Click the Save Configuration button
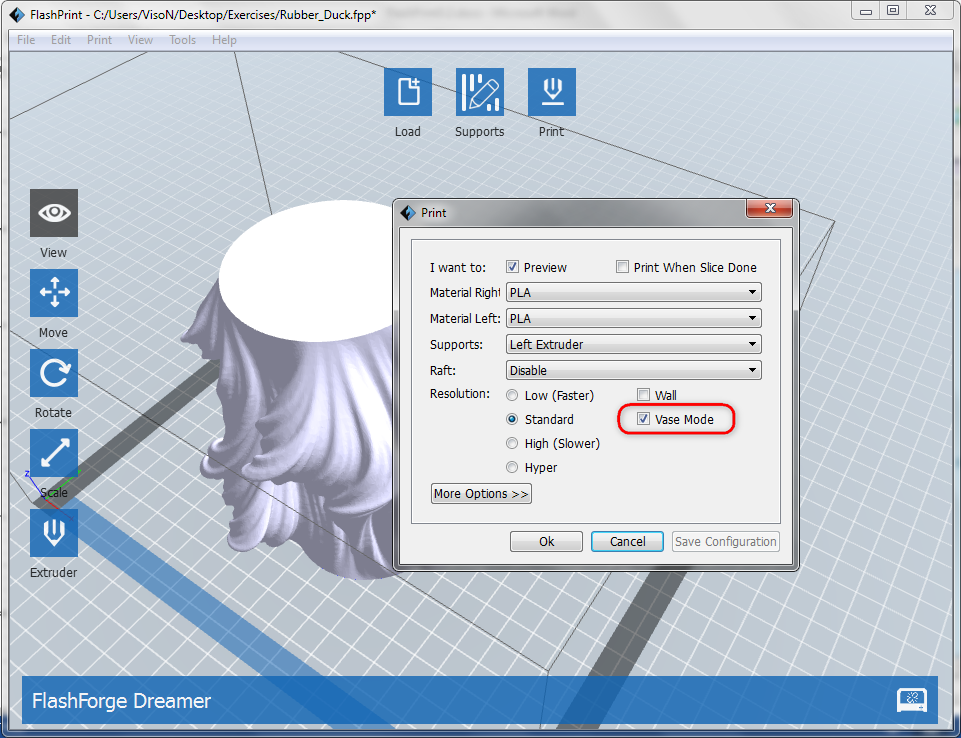961x738 pixels. [726, 541]
